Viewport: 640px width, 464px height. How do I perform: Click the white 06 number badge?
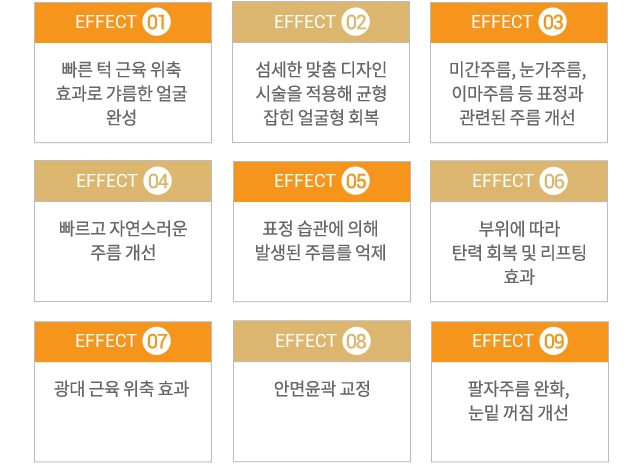tap(553, 181)
